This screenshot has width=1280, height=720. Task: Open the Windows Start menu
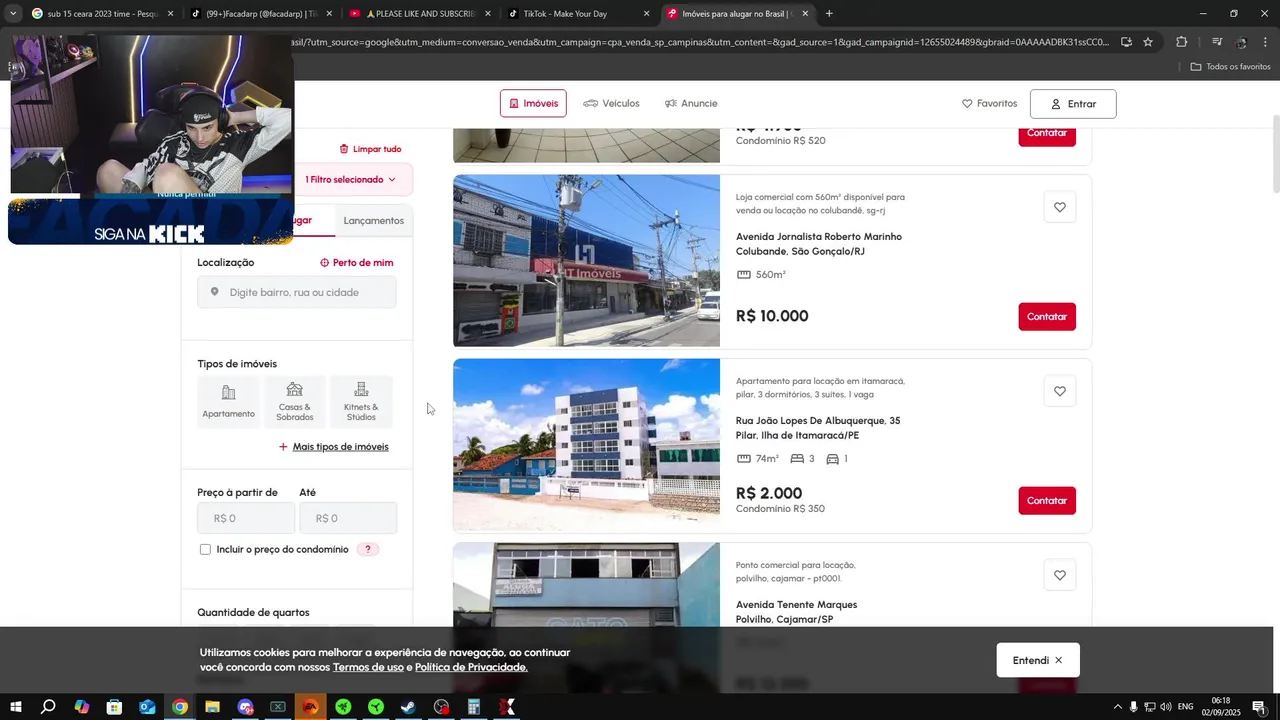pyautogui.click(x=15, y=707)
